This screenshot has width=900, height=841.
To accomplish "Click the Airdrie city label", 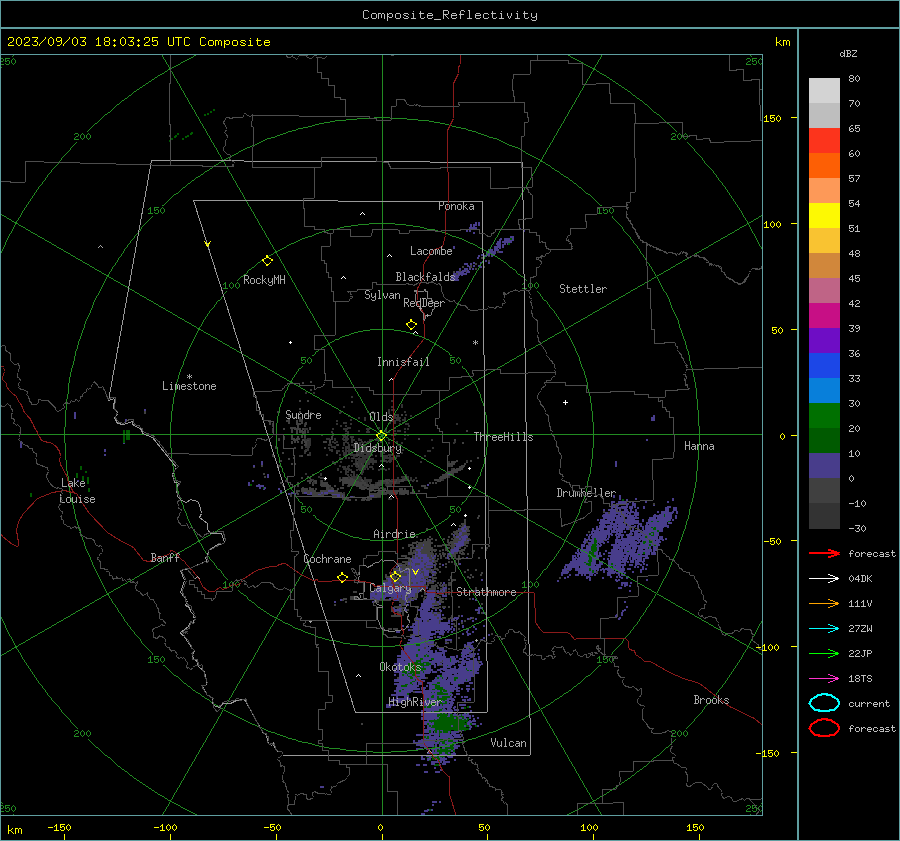I will pyautogui.click(x=394, y=534).
